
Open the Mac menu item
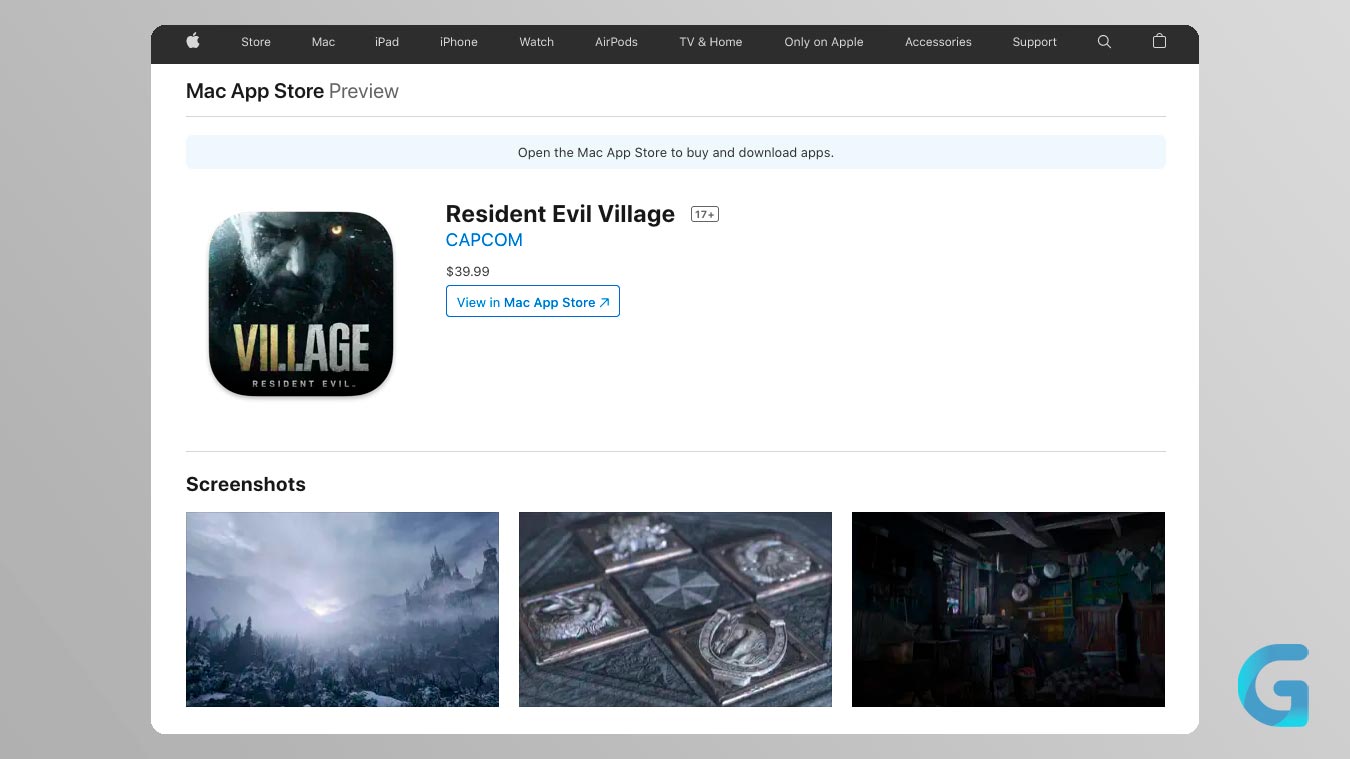pyautogui.click(x=323, y=42)
